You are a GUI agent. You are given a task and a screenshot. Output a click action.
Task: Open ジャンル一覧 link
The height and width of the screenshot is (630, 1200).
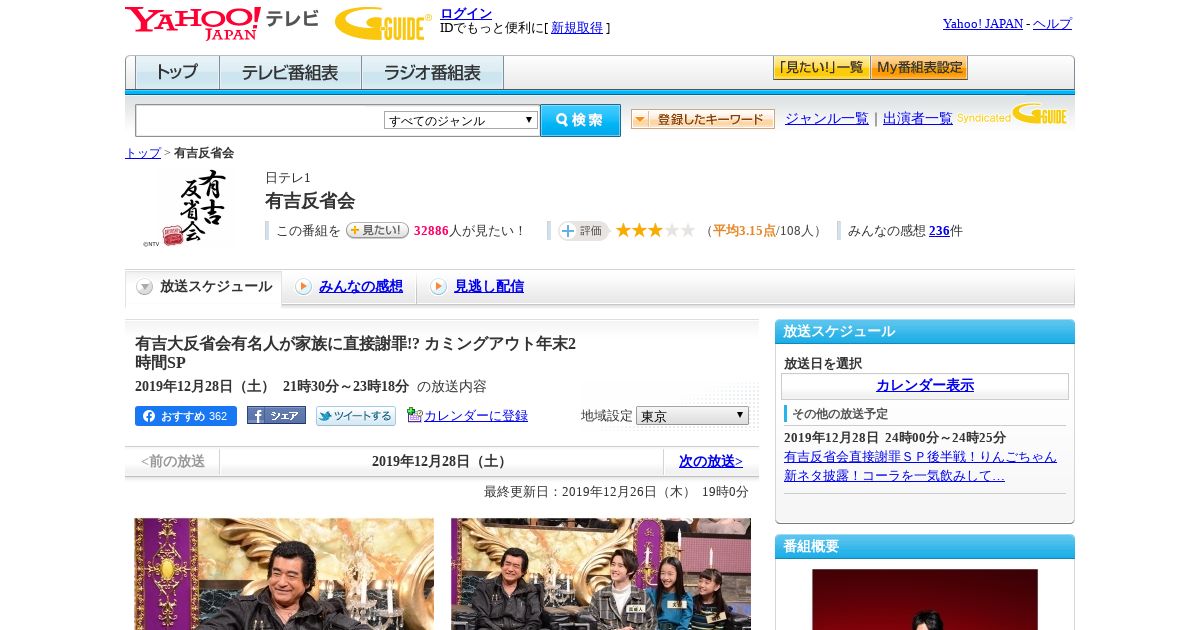point(827,118)
